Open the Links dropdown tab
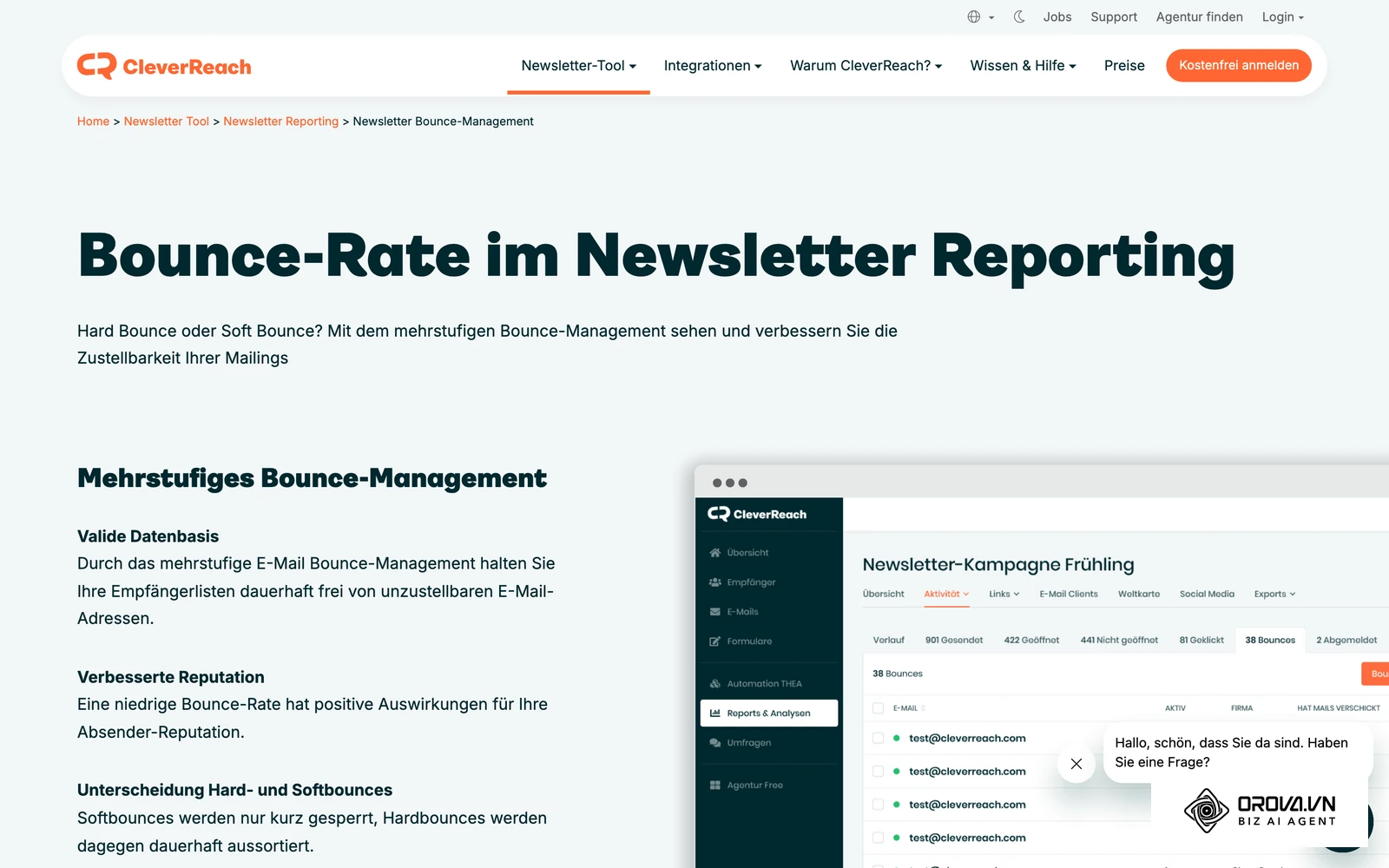Viewport: 1389px width, 868px height. point(1004,595)
